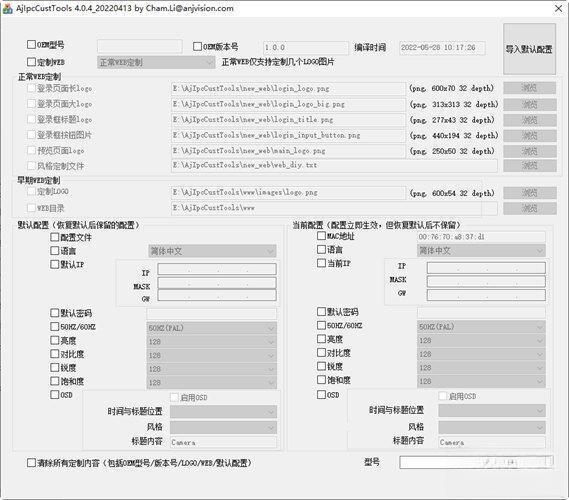Browse for login_logo_big.png file
The image size is (569, 500).
(529, 104)
